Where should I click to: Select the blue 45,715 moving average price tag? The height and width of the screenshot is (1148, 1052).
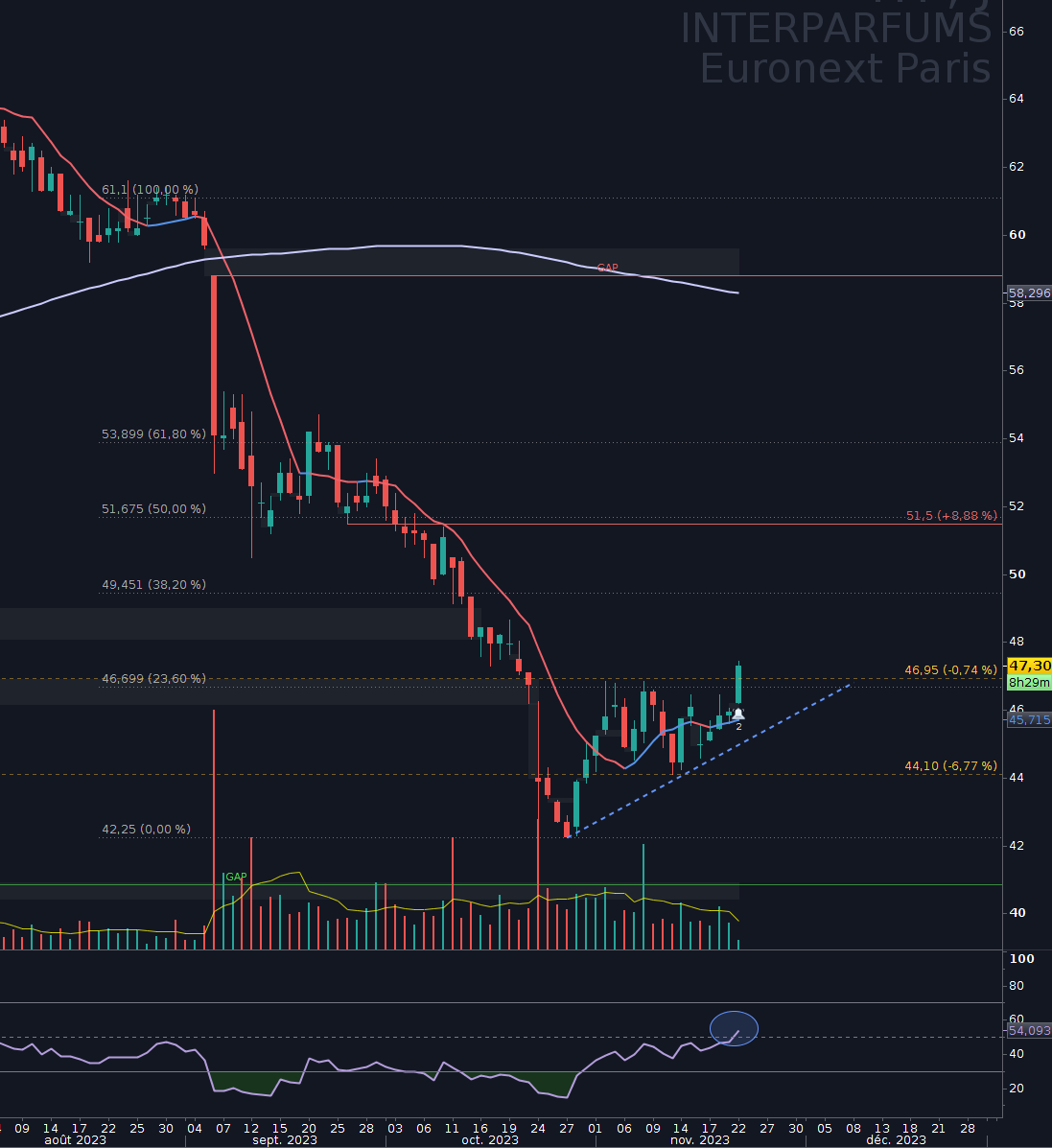pyautogui.click(x=1029, y=719)
